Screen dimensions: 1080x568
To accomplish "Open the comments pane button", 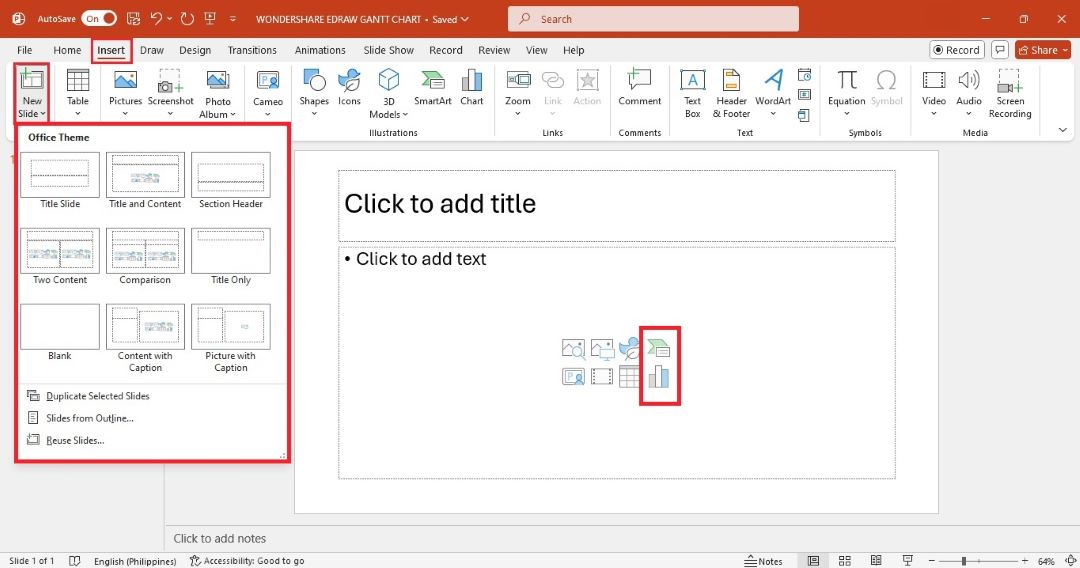I will tap(1000, 50).
